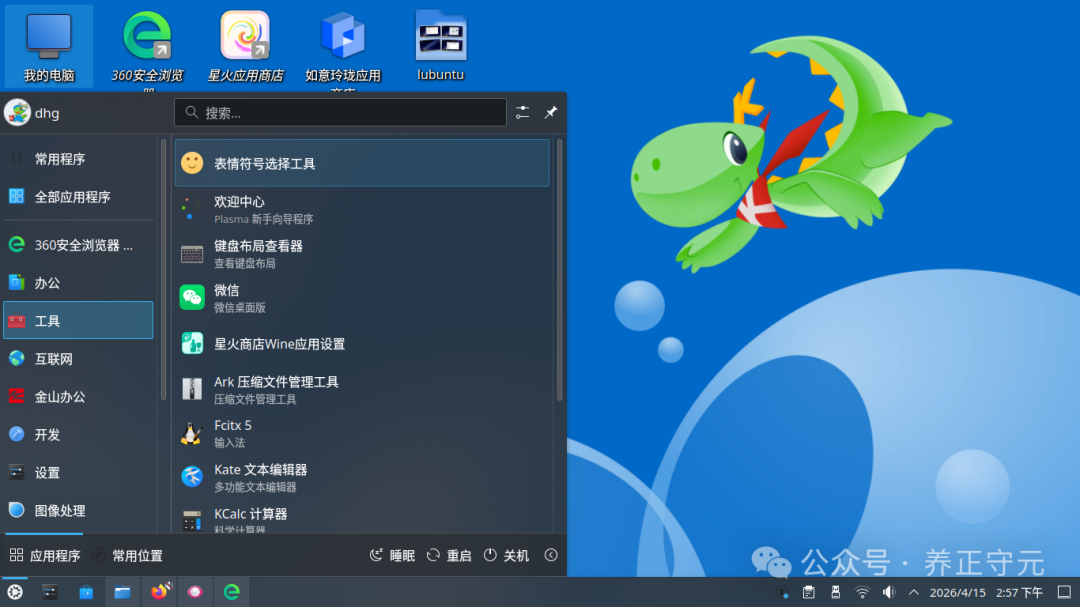
Task: Select the 全部应用程序 category
Action: [x=78, y=197]
